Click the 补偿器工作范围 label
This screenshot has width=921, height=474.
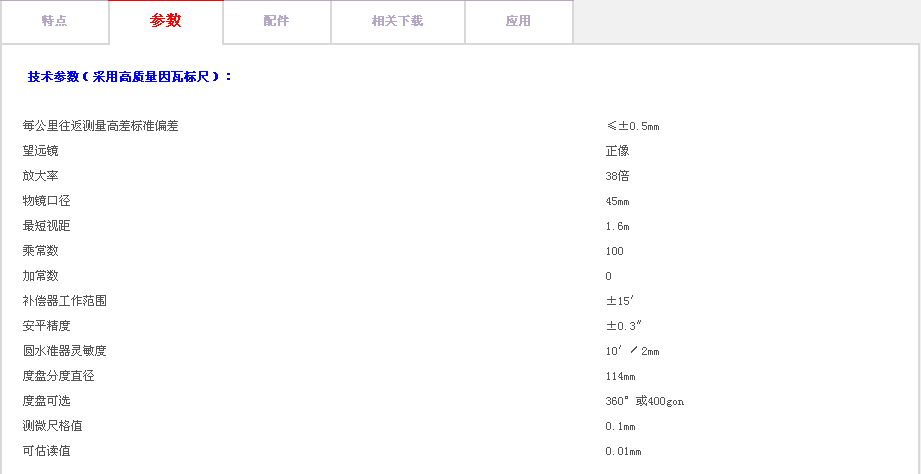64,301
